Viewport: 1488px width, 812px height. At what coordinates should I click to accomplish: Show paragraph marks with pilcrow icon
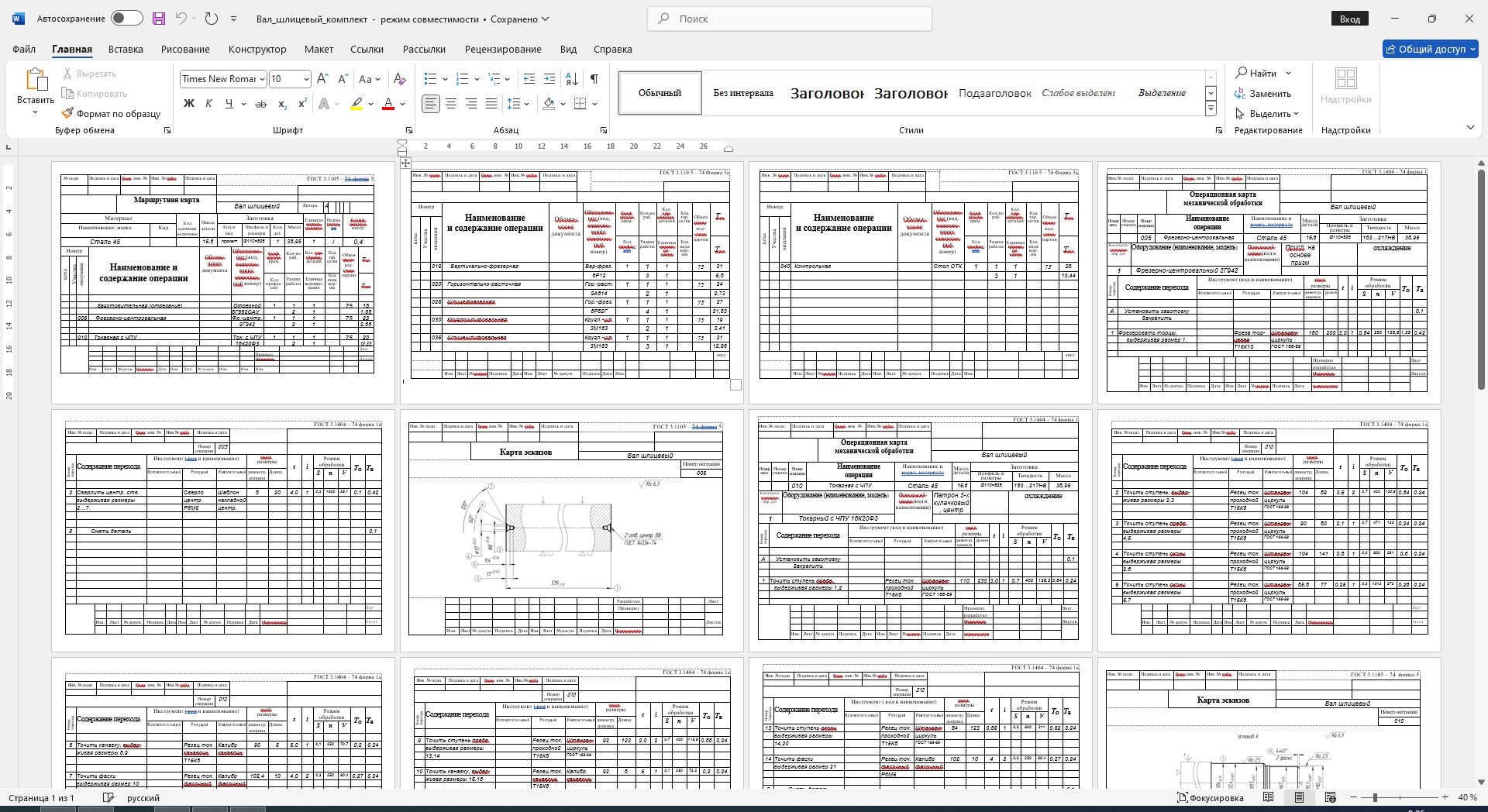(594, 78)
